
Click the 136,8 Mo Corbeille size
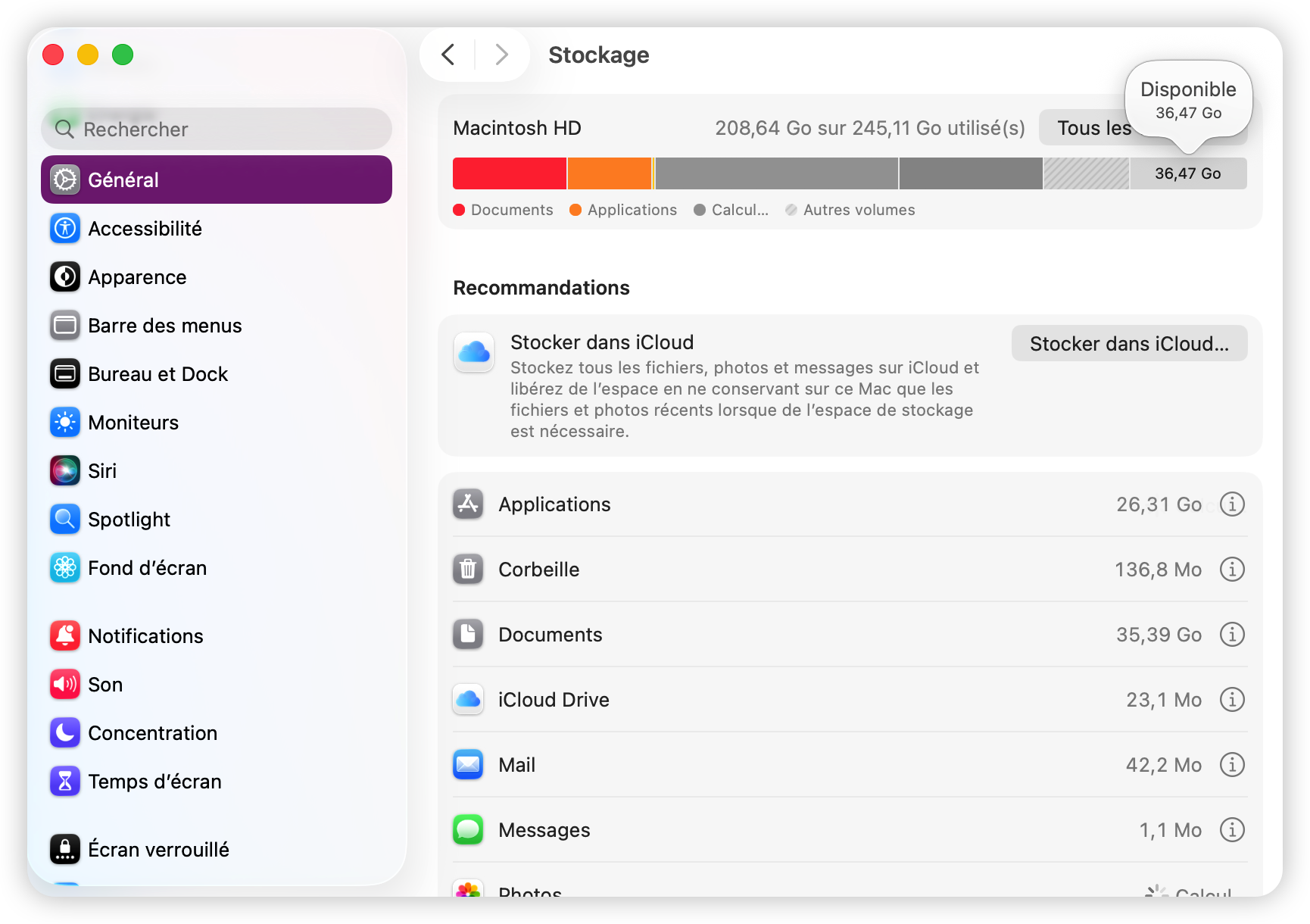click(1158, 570)
